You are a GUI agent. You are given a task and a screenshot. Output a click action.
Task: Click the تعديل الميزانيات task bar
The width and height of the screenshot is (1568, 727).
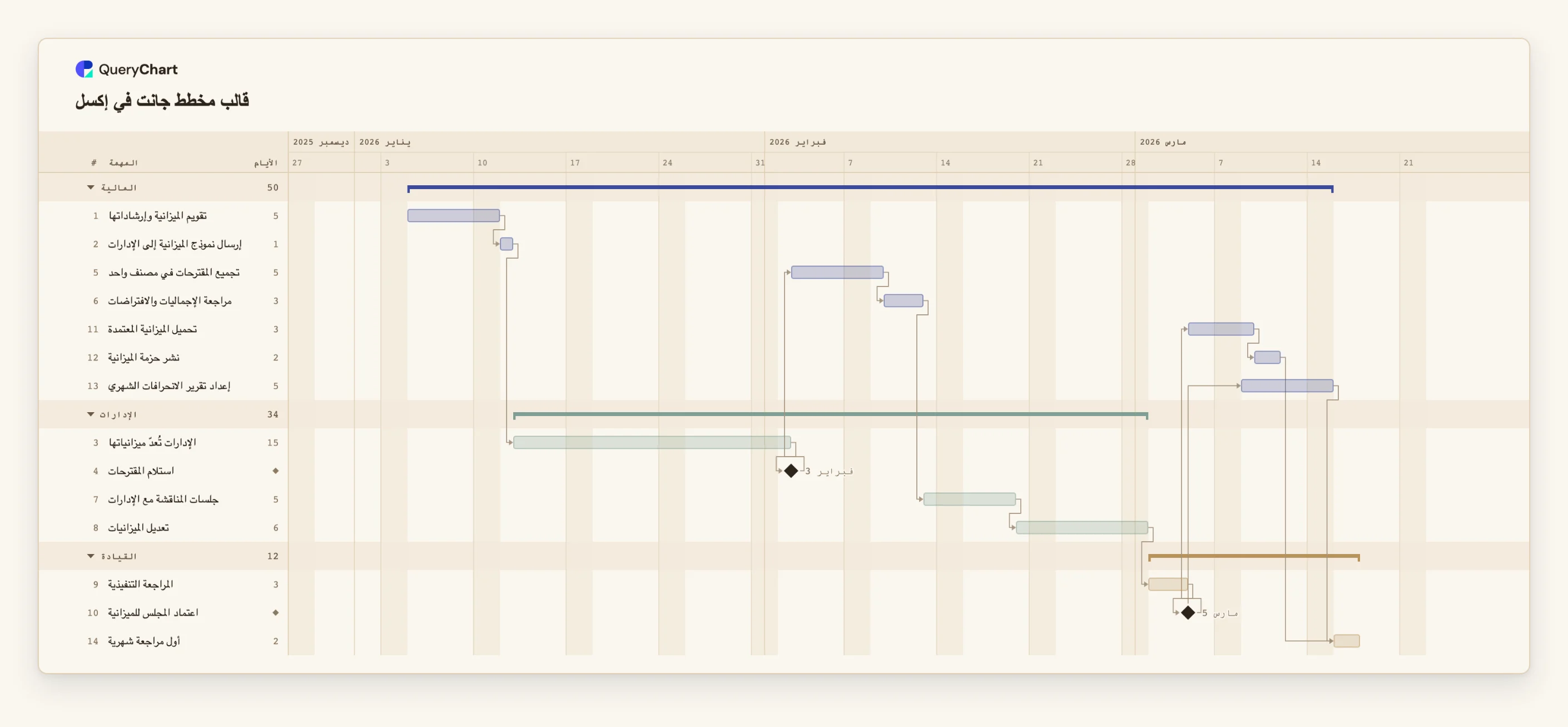[x=1081, y=527]
